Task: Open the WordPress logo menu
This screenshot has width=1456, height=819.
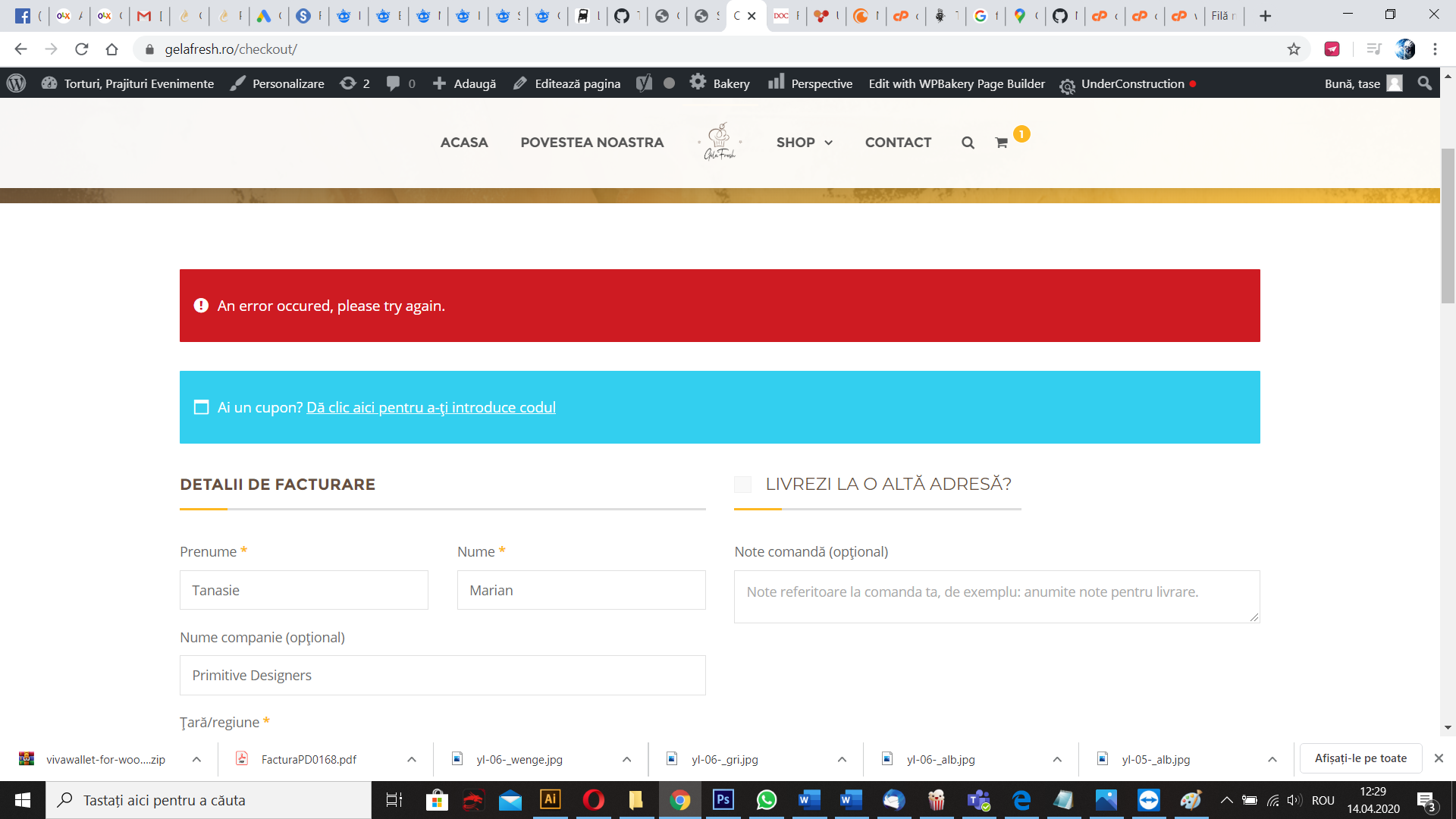Action: coord(16,83)
